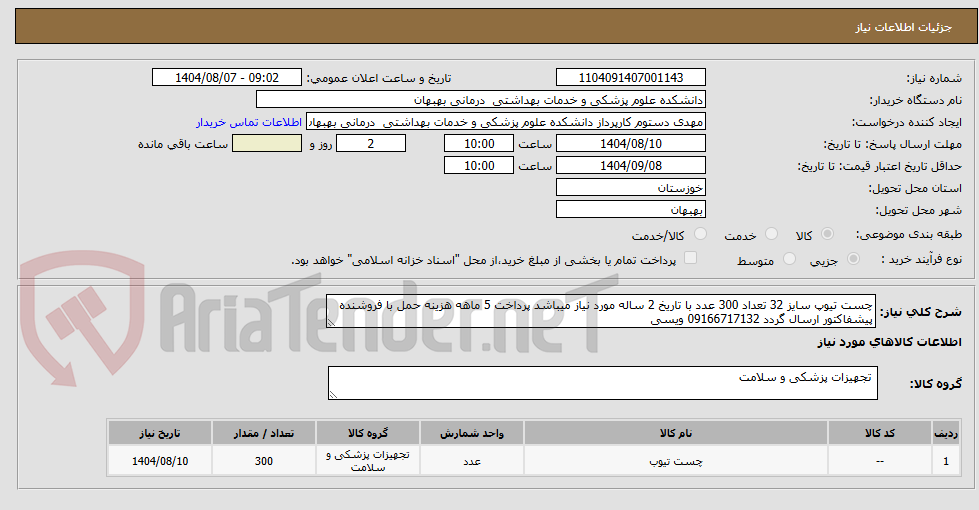
Task: Click the request creator field مهدی دستوم
Action: 506,122
